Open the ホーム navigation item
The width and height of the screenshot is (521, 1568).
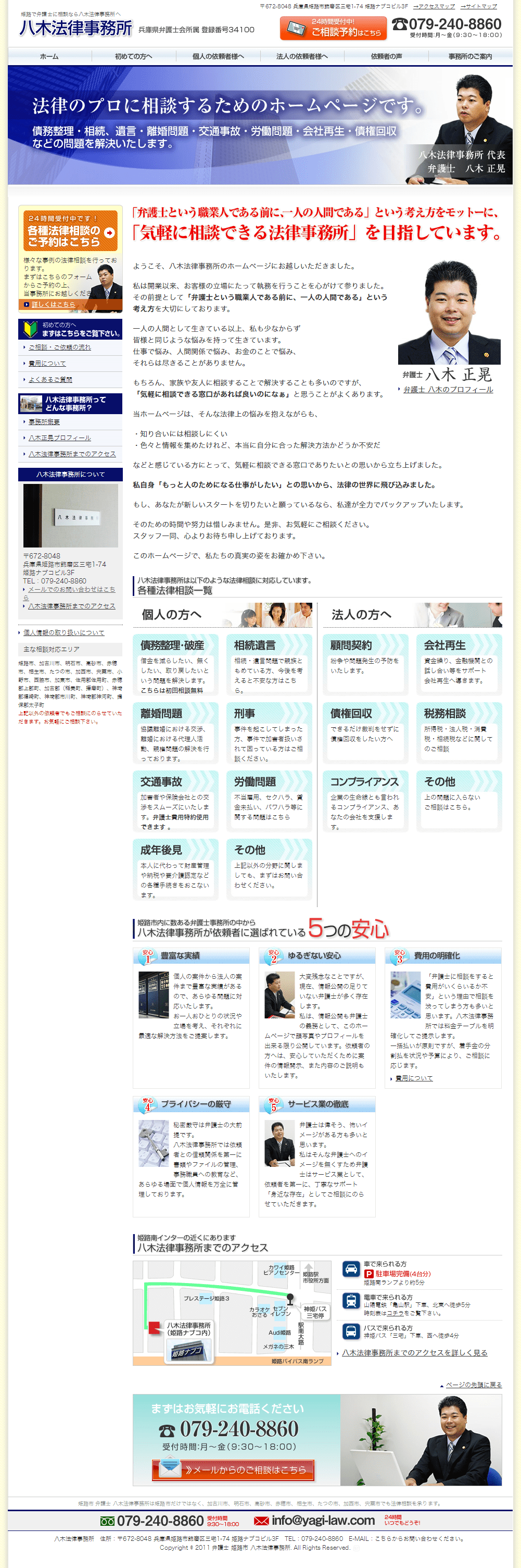click(49, 56)
